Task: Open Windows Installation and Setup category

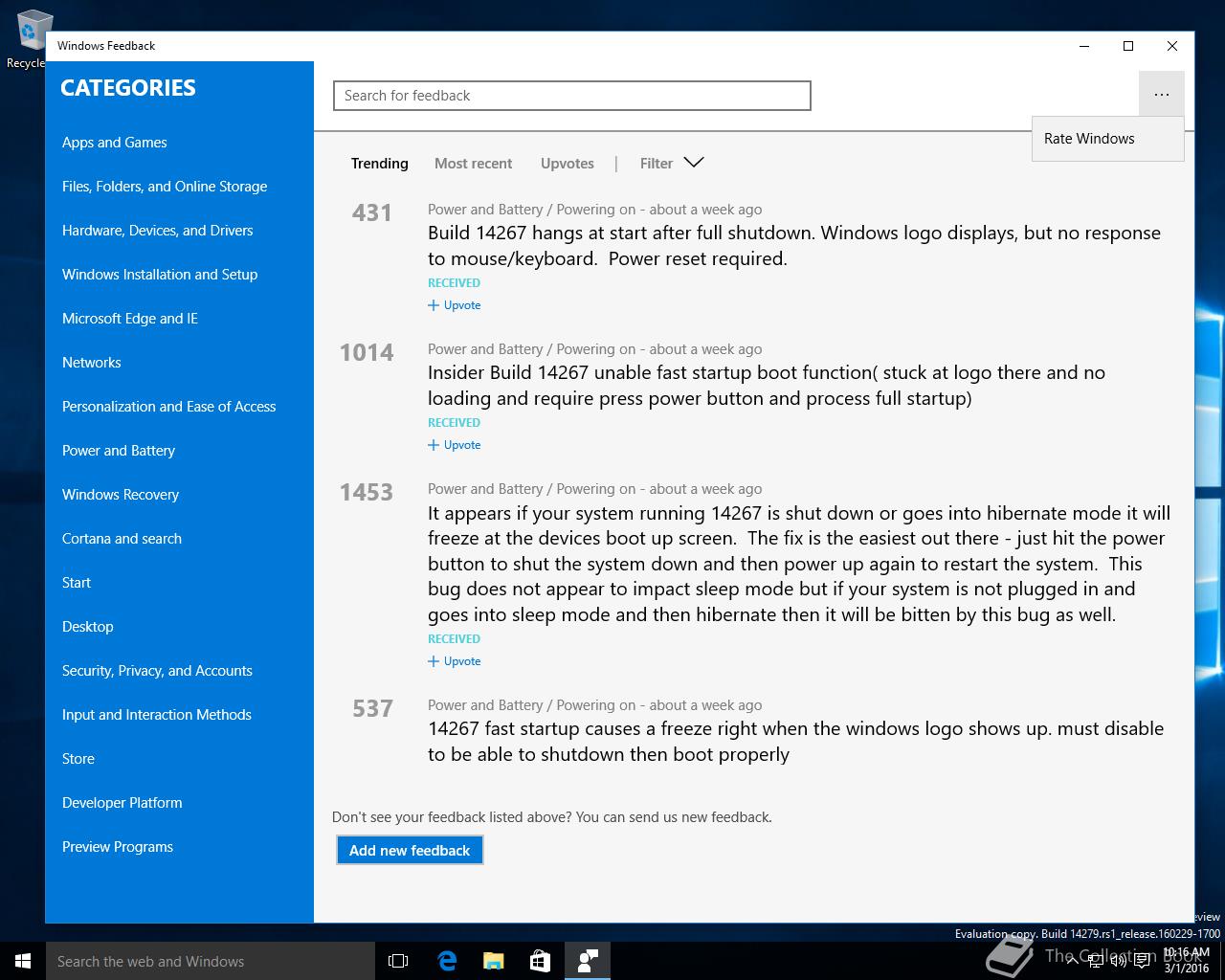Action: [160, 275]
